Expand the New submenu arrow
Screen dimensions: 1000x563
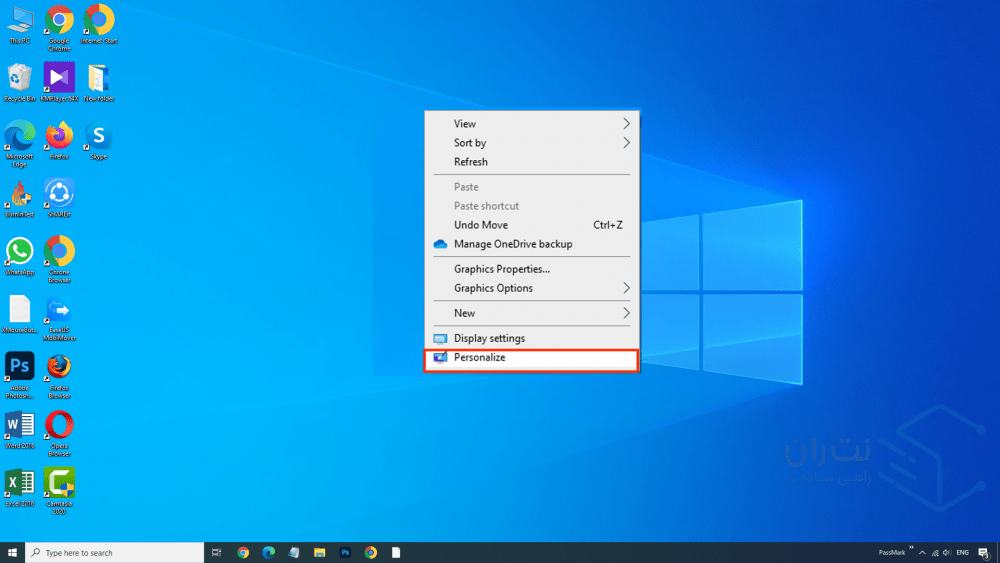click(626, 313)
